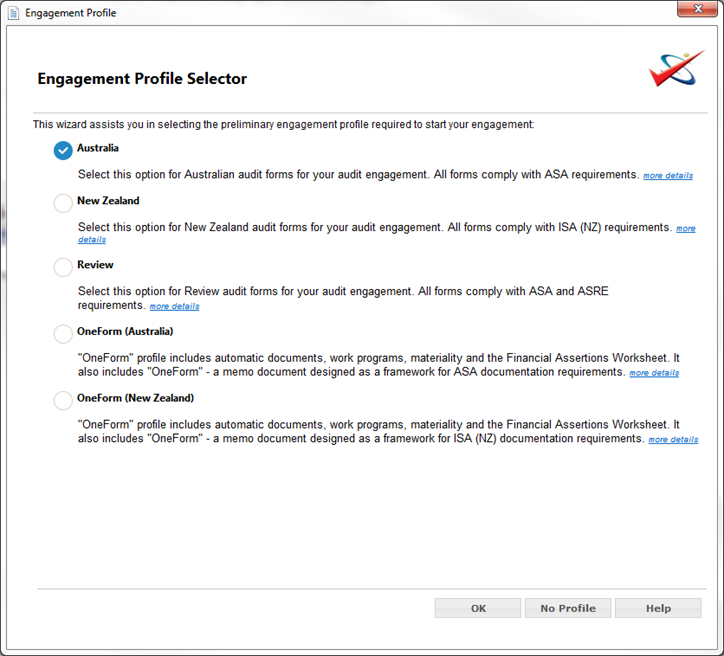Image resolution: width=724 pixels, height=656 pixels.
Task: Select the OneForm (New Zealand) radio button
Action: tap(63, 400)
